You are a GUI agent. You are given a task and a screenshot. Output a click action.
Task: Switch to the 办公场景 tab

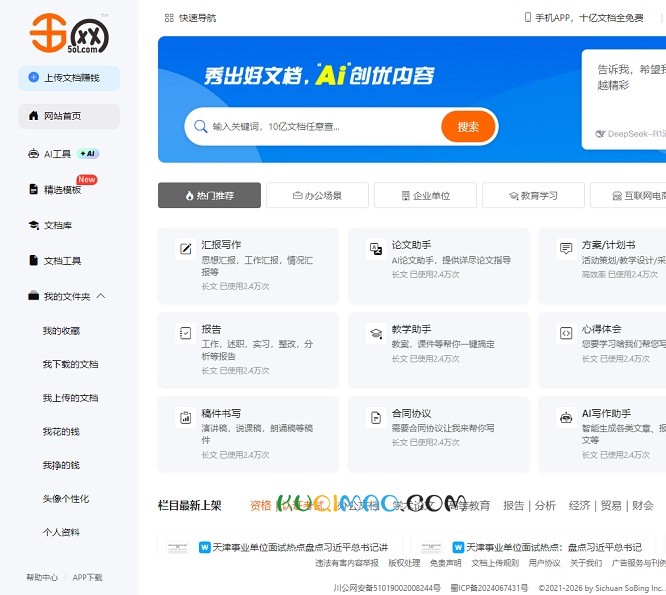317,195
